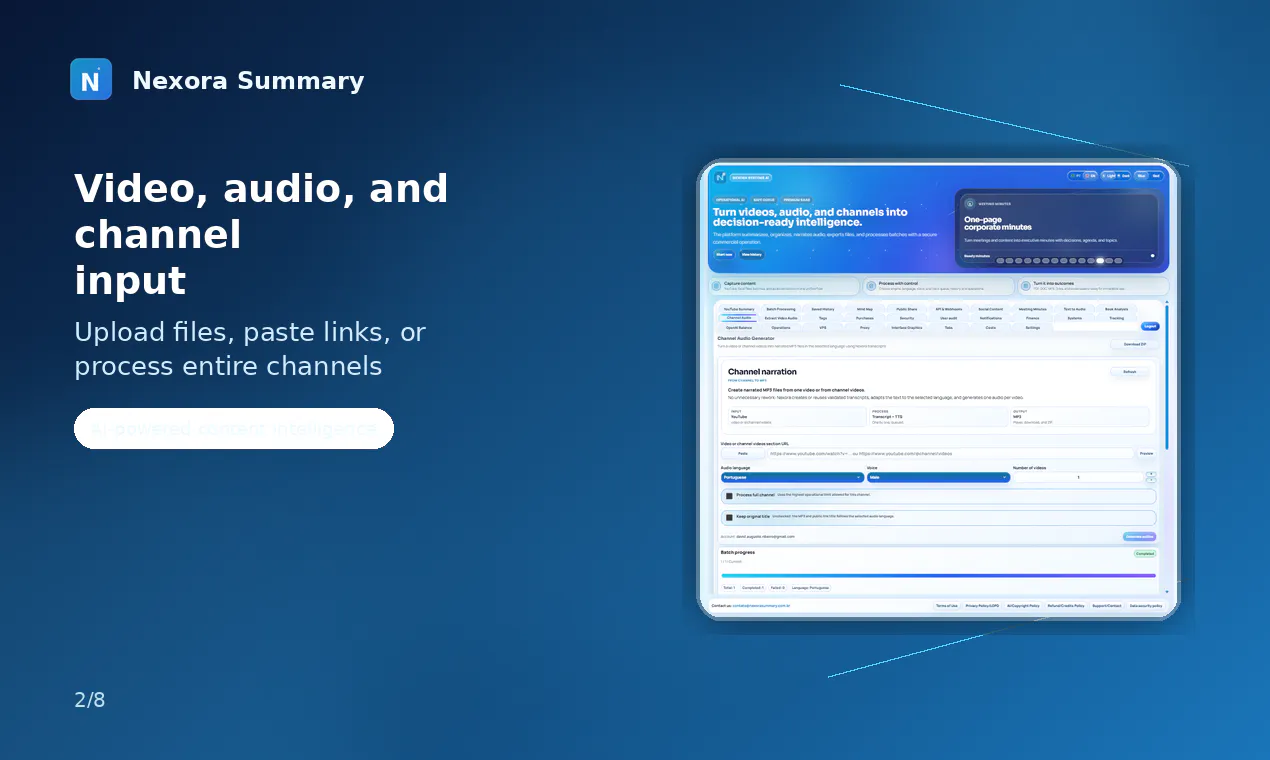Open the Voice Male dropdown
Image resolution: width=1270 pixels, height=760 pixels.
pos(938,477)
